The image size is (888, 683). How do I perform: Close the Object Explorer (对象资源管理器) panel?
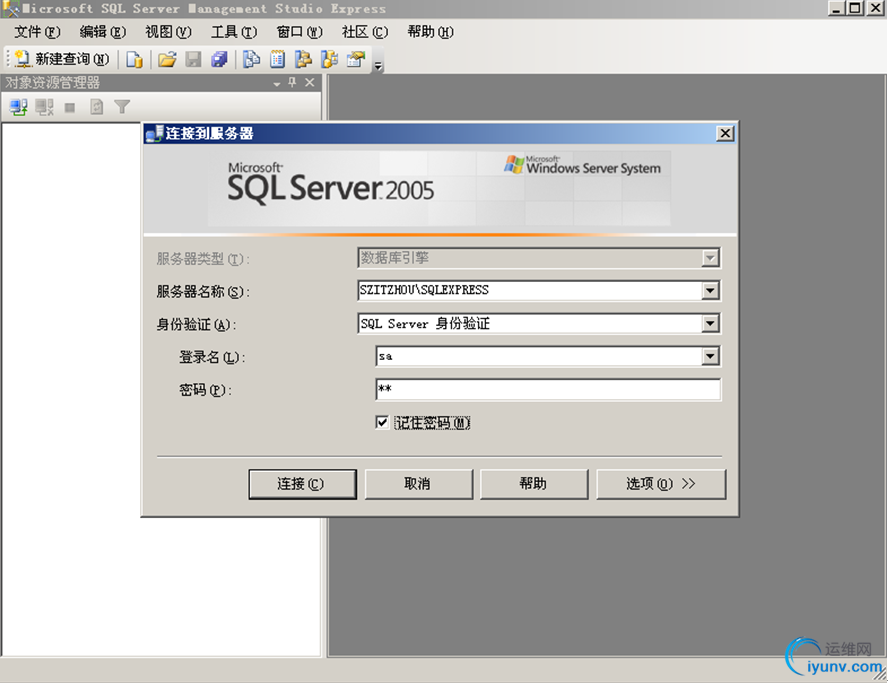[x=310, y=83]
